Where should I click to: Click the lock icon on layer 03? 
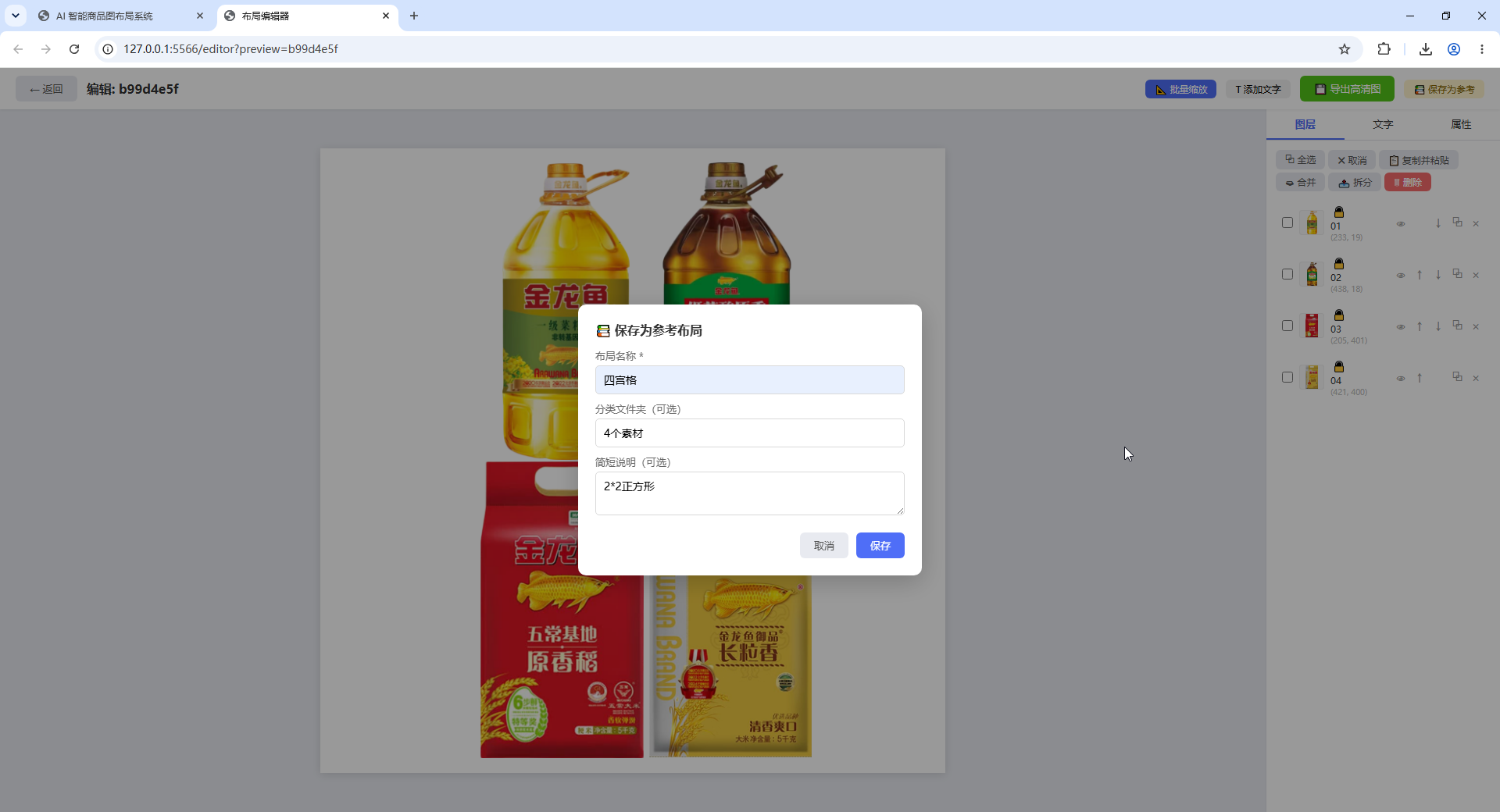point(1339,315)
